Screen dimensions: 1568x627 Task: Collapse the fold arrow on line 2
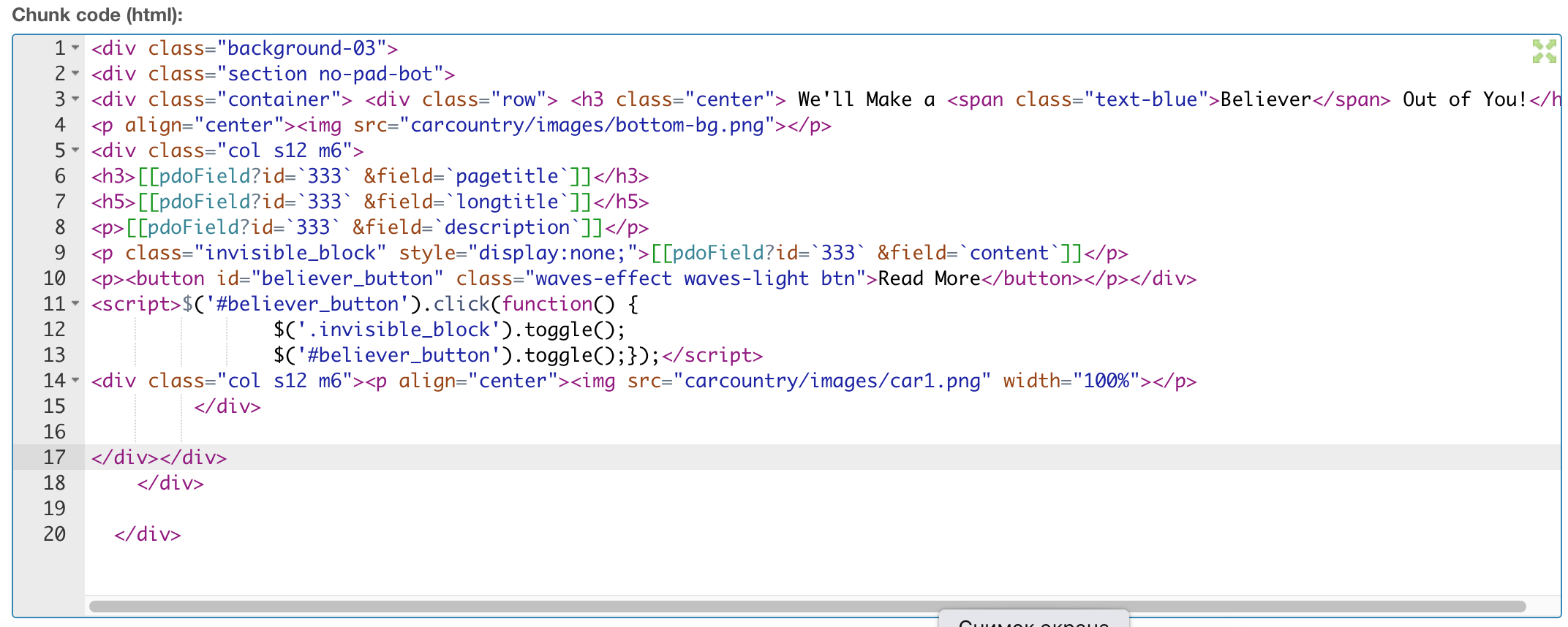coord(75,74)
